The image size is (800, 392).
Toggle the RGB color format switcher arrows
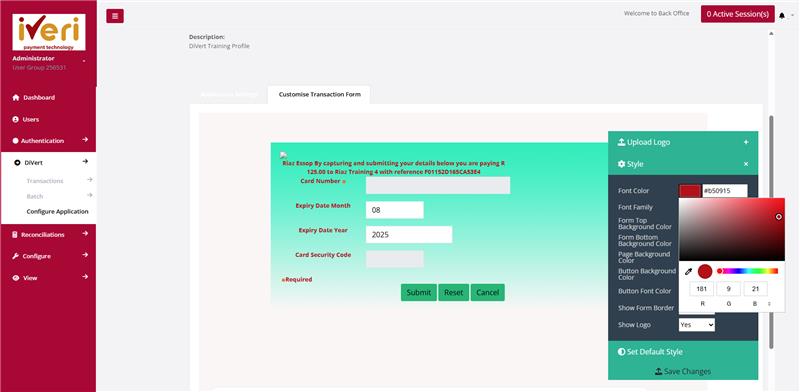tap(769, 304)
